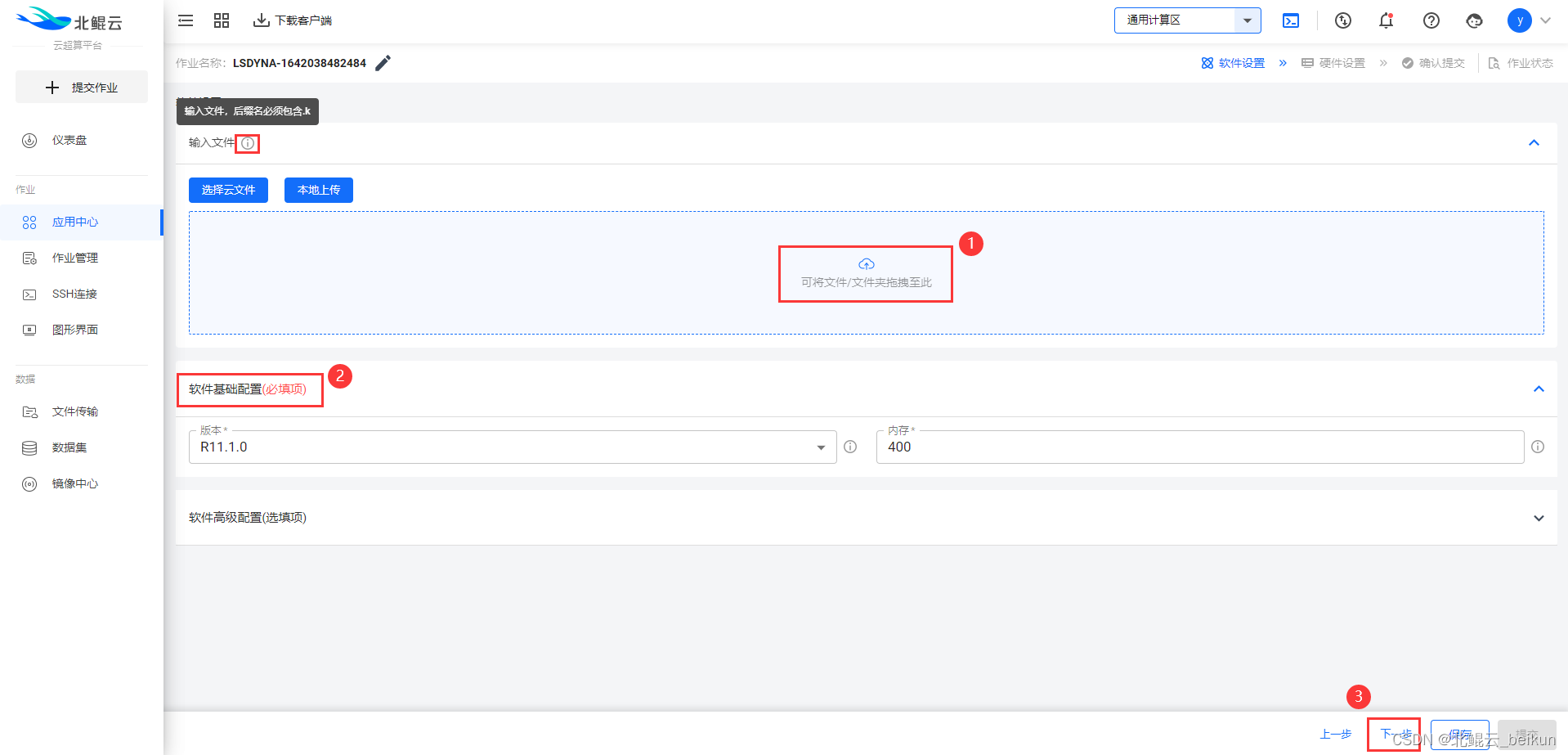
Task: Open 作业管理 in the sidebar
Action: (x=74, y=258)
